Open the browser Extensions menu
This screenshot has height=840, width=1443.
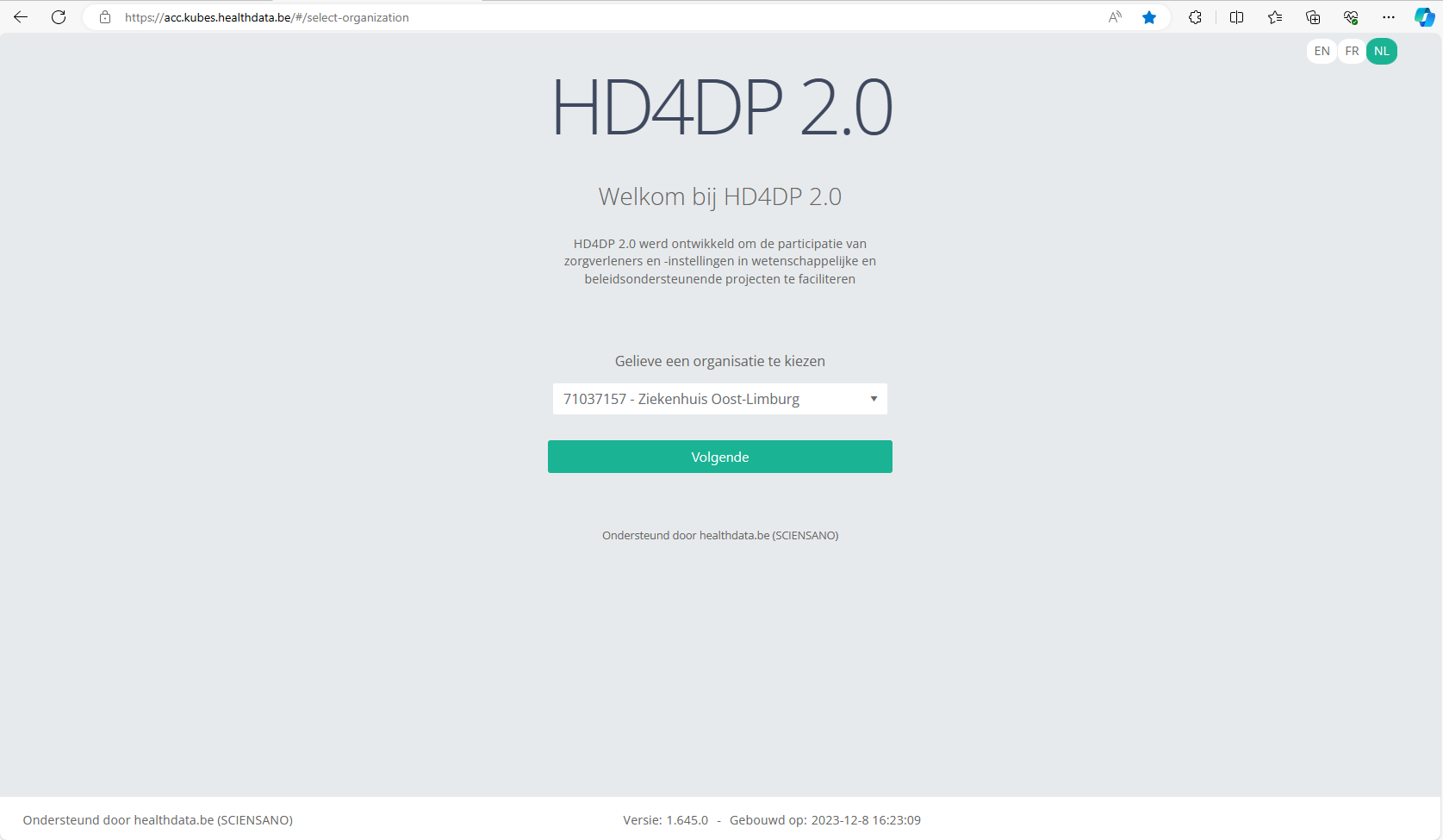[x=1195, y=17]
